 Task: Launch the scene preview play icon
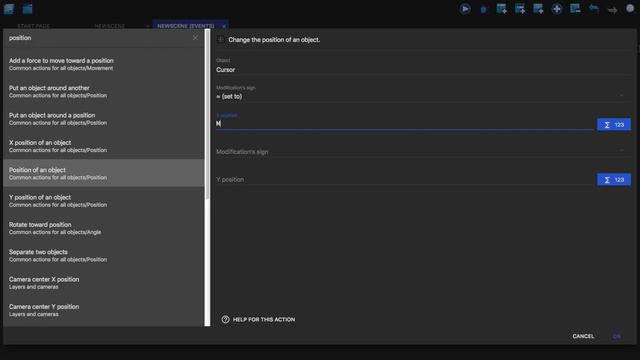coord(464,9)
